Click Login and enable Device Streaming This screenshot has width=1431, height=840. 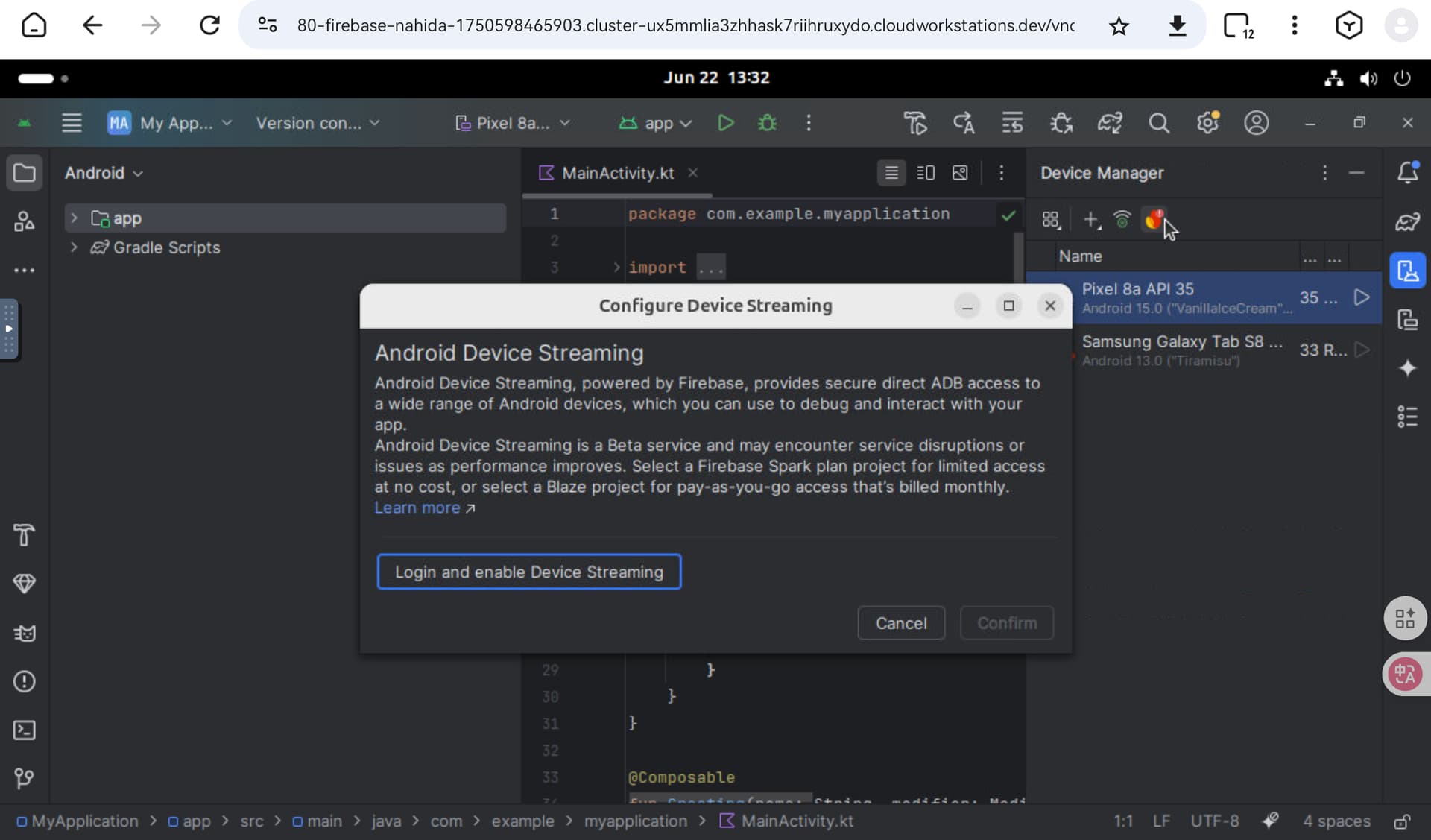point(528,572)
